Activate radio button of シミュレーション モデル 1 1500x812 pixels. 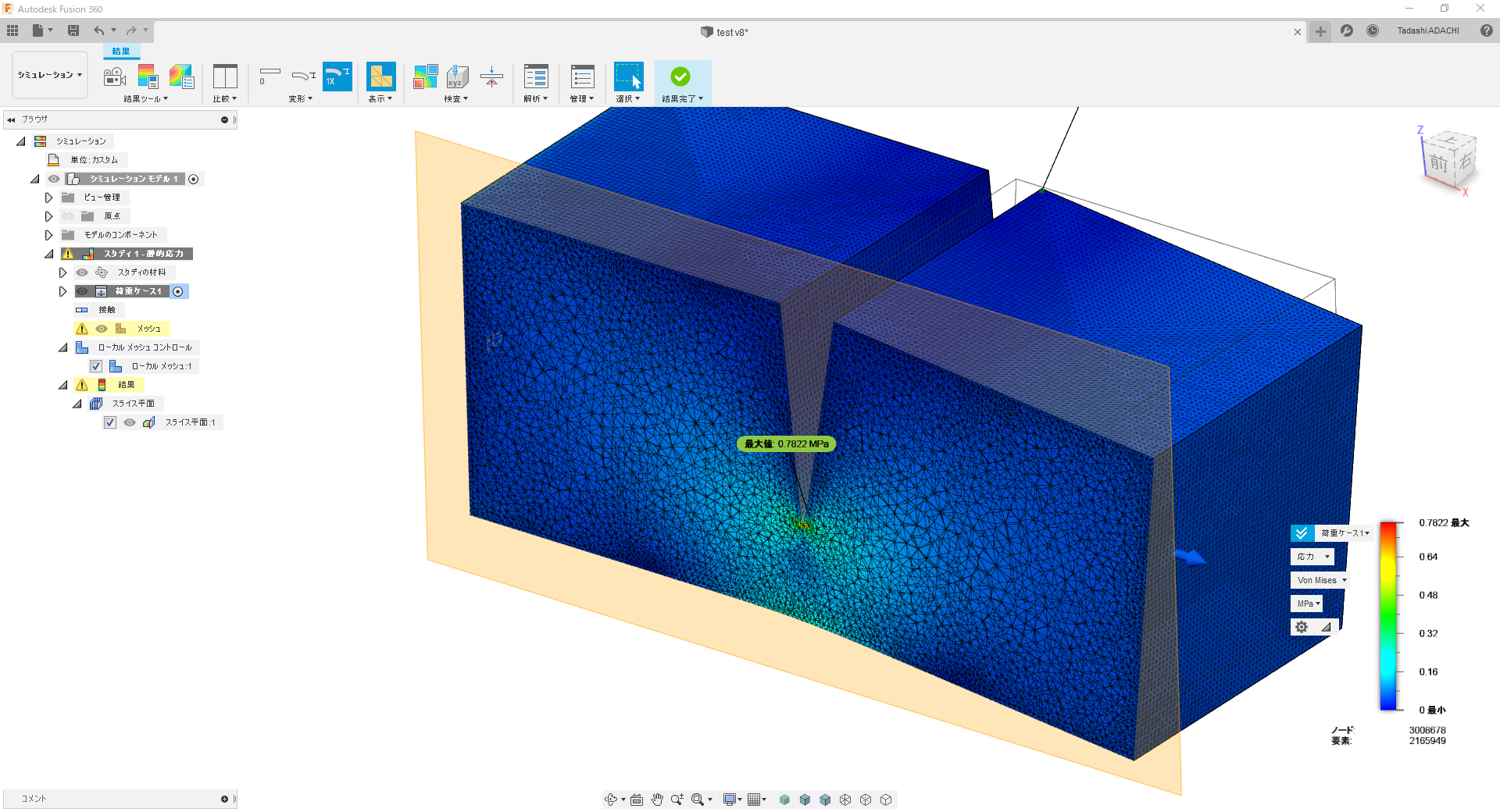point(194,179)
